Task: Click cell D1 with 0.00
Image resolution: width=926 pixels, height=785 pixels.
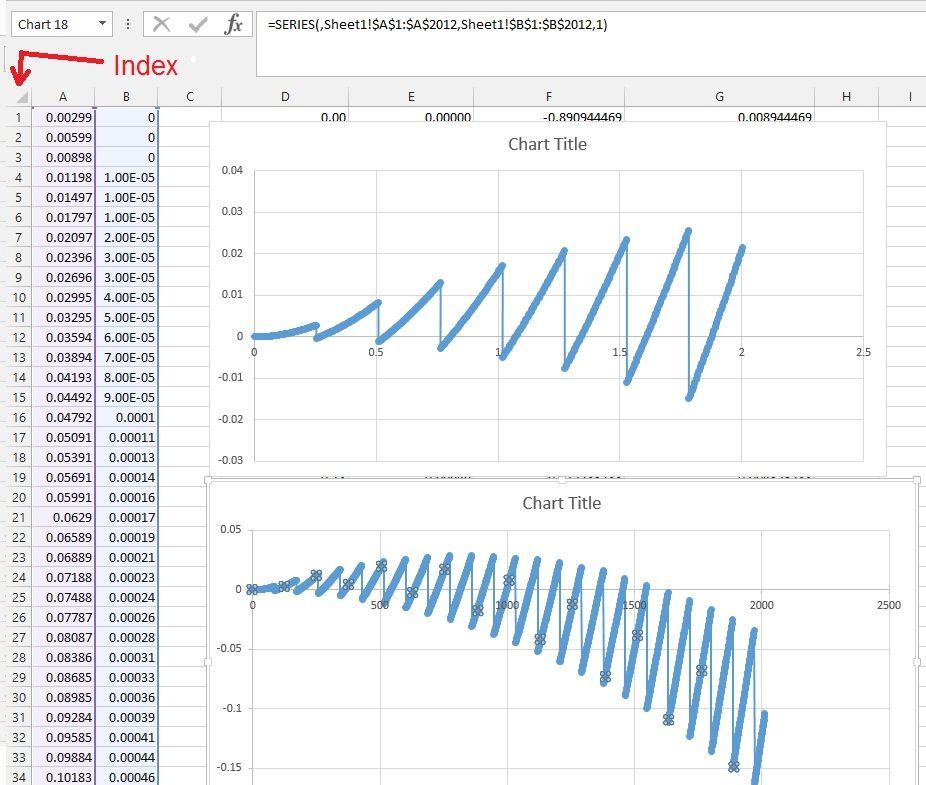Action: (x=285, y=116)
